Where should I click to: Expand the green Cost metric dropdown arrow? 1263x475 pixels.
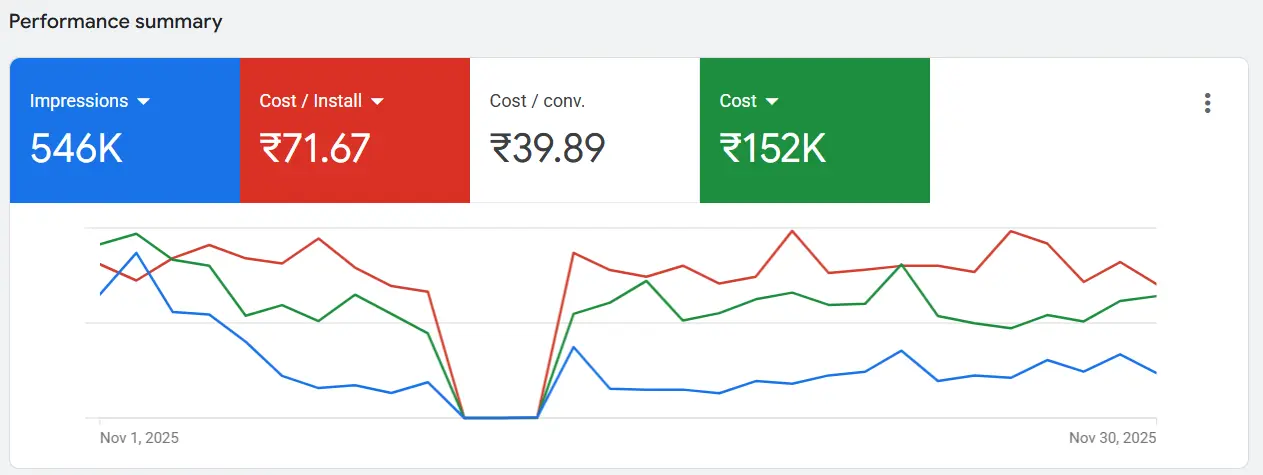point(771,101)
